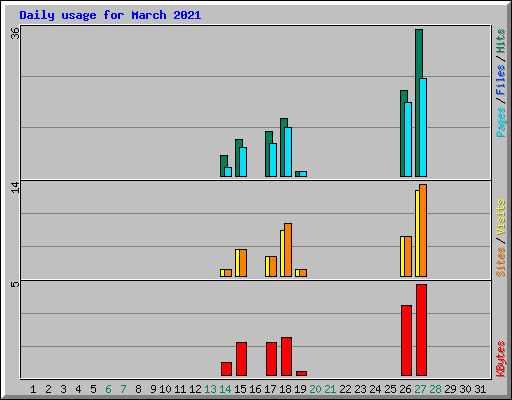Select the red KBytes bar for day 27
512x400 pixels.
click(x=421, y=330)
